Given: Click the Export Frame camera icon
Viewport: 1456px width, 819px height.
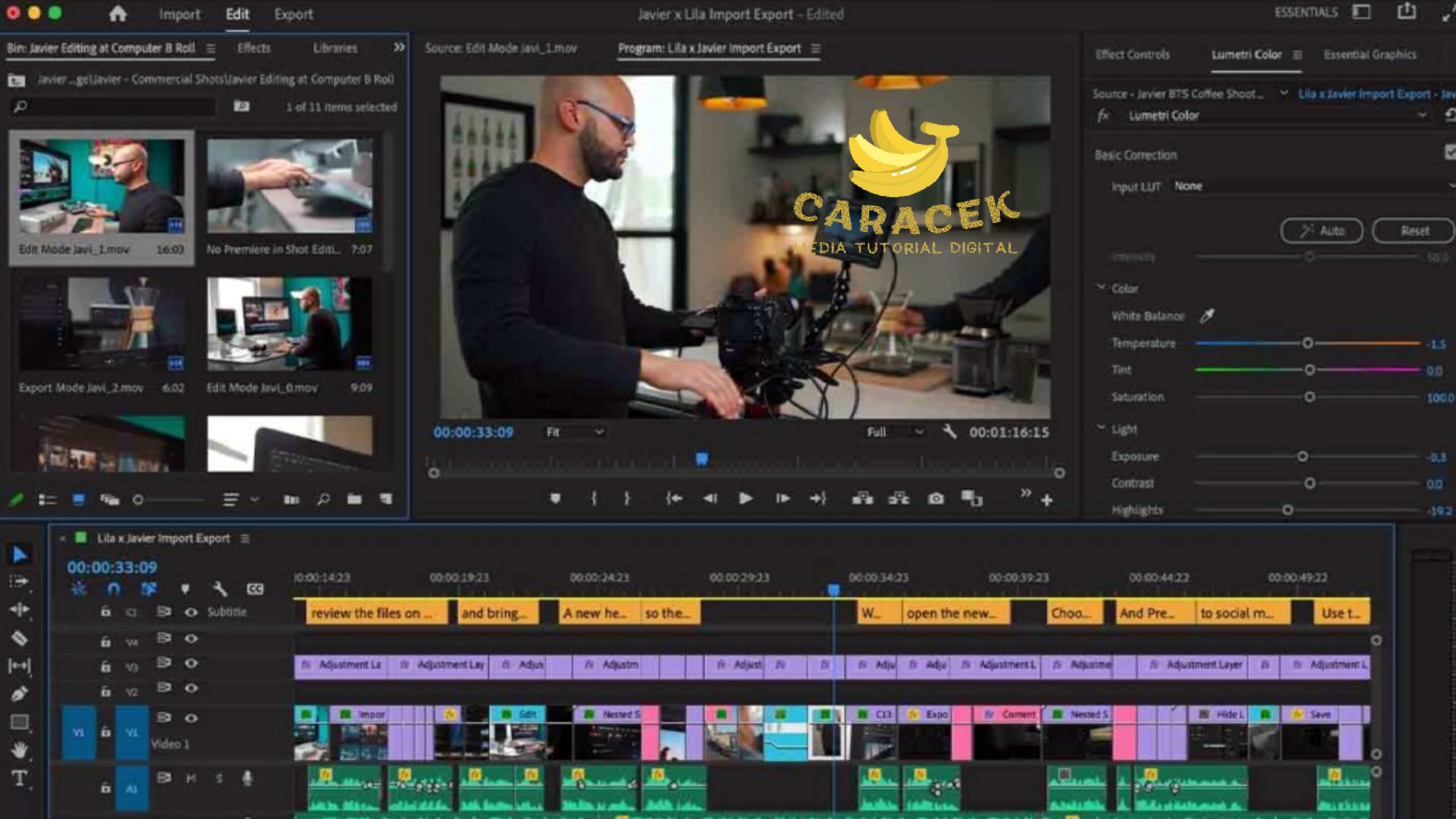Looking at the screenshot, I should coord(936,499).
